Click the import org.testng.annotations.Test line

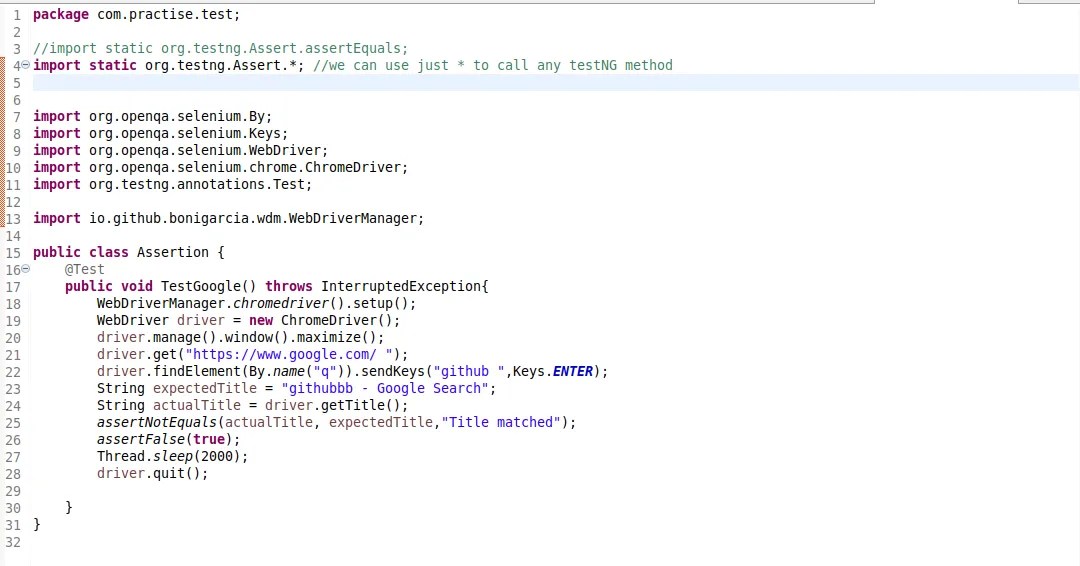[x=172, y=185]
